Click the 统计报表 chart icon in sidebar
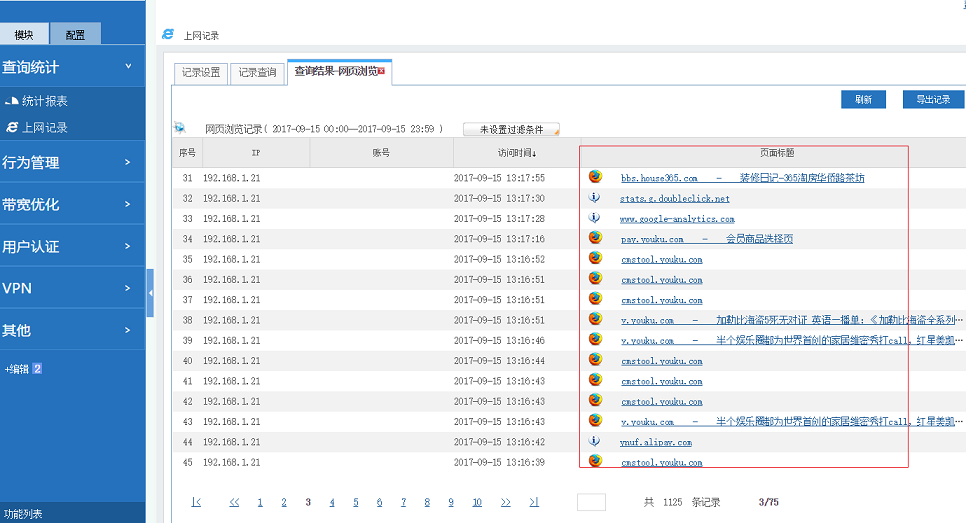Viewport: 966px width, 523px height. (12, 101)
